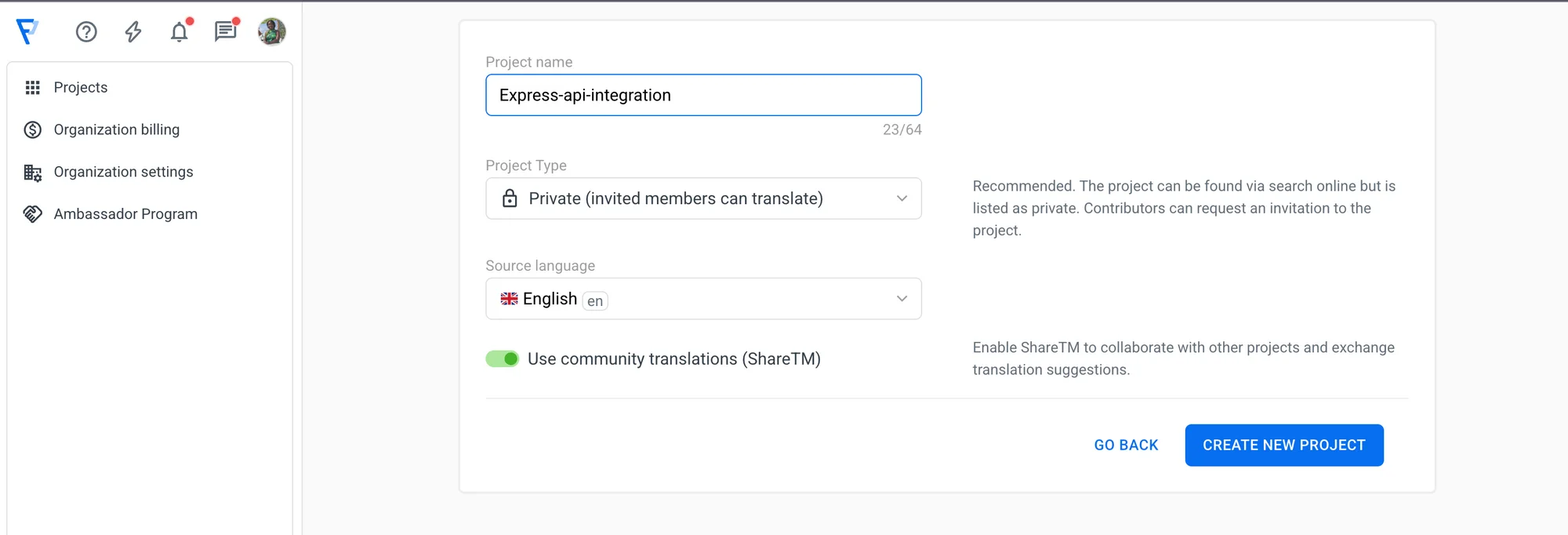Click the lock icon in Project Type

(x=510, y=198)
